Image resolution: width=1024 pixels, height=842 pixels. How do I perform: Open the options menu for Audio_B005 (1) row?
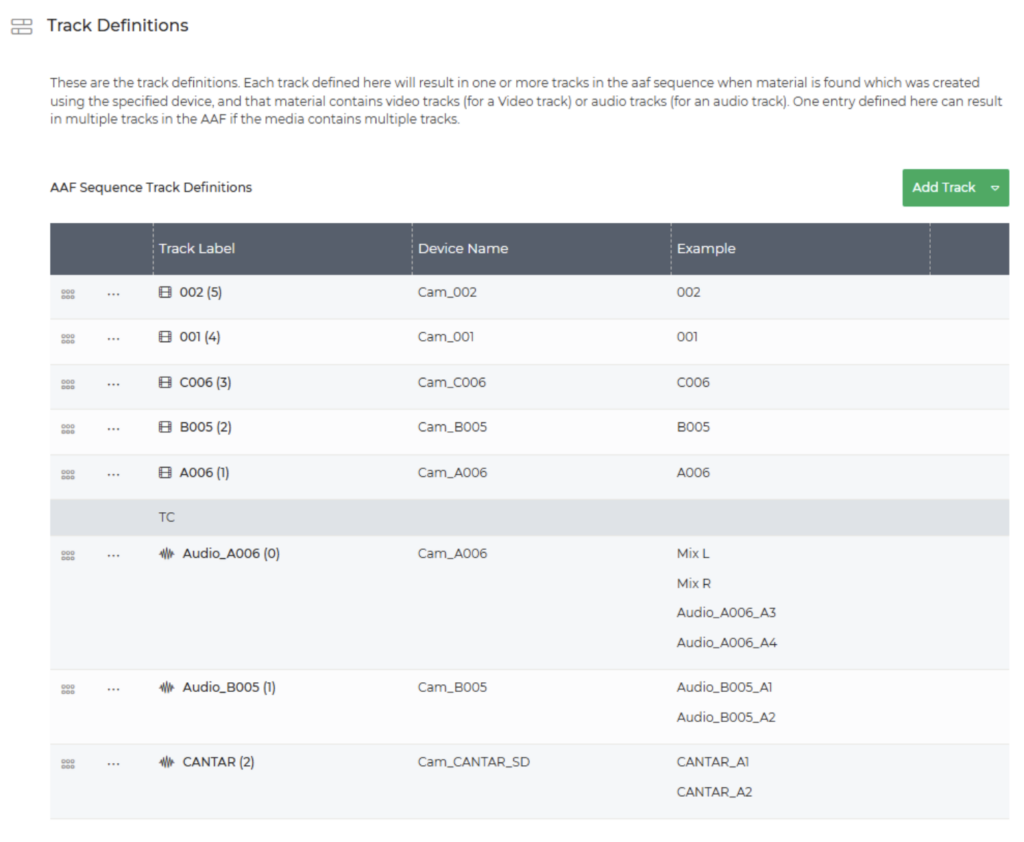pos(114,688)
